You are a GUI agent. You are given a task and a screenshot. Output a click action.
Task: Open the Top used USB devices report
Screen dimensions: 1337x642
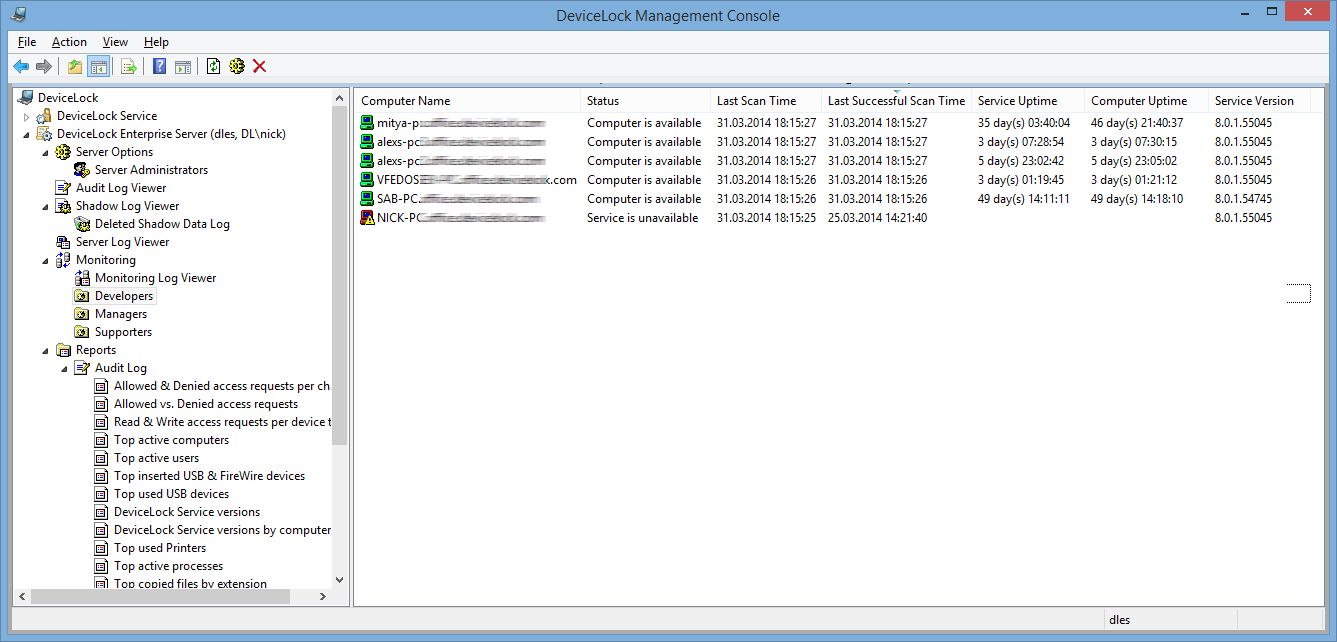(x=171, y=494)
